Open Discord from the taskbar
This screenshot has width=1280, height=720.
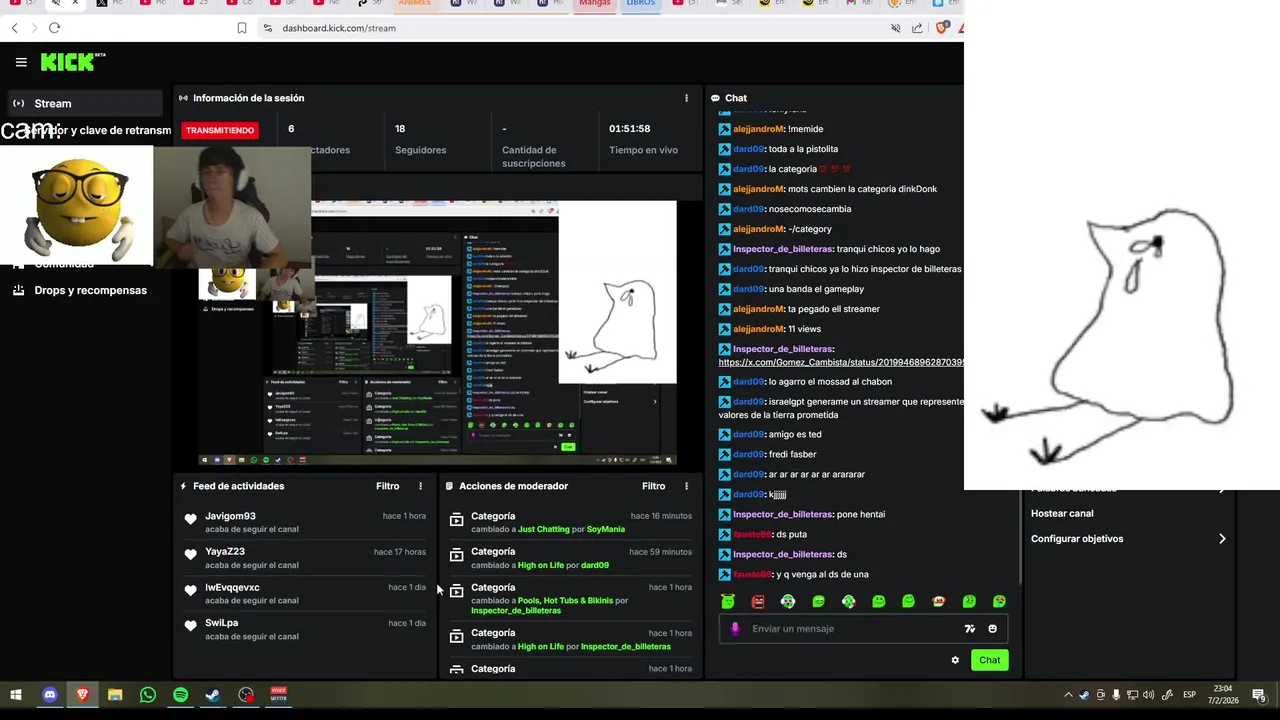[x=50, y=695]
